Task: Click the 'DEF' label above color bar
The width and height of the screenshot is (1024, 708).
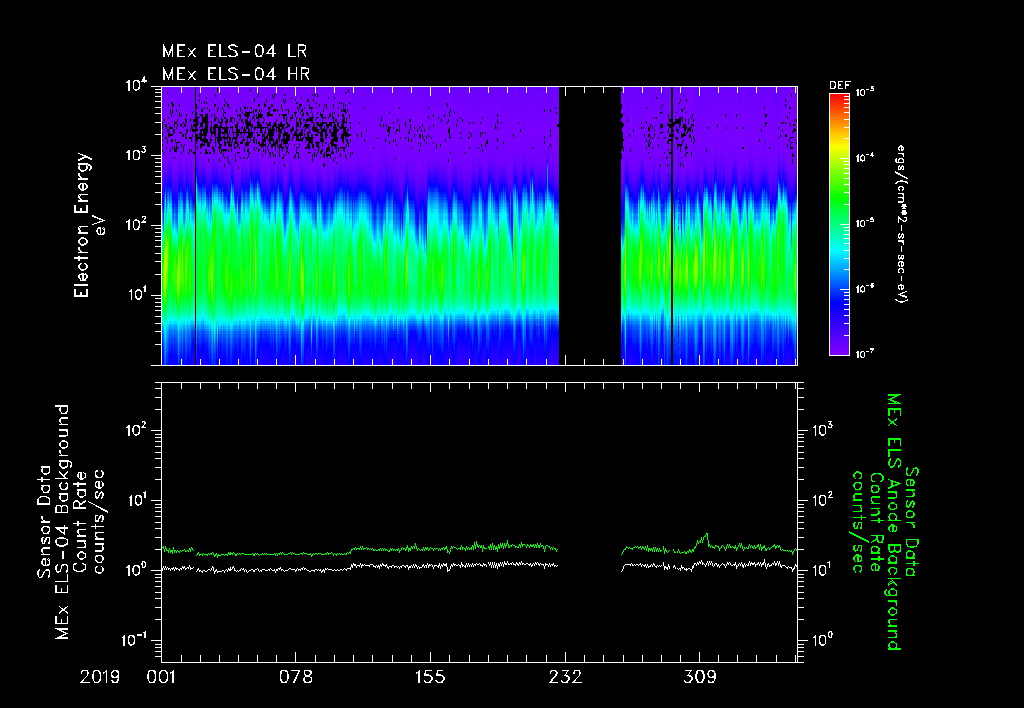Action: coord(839,86)
